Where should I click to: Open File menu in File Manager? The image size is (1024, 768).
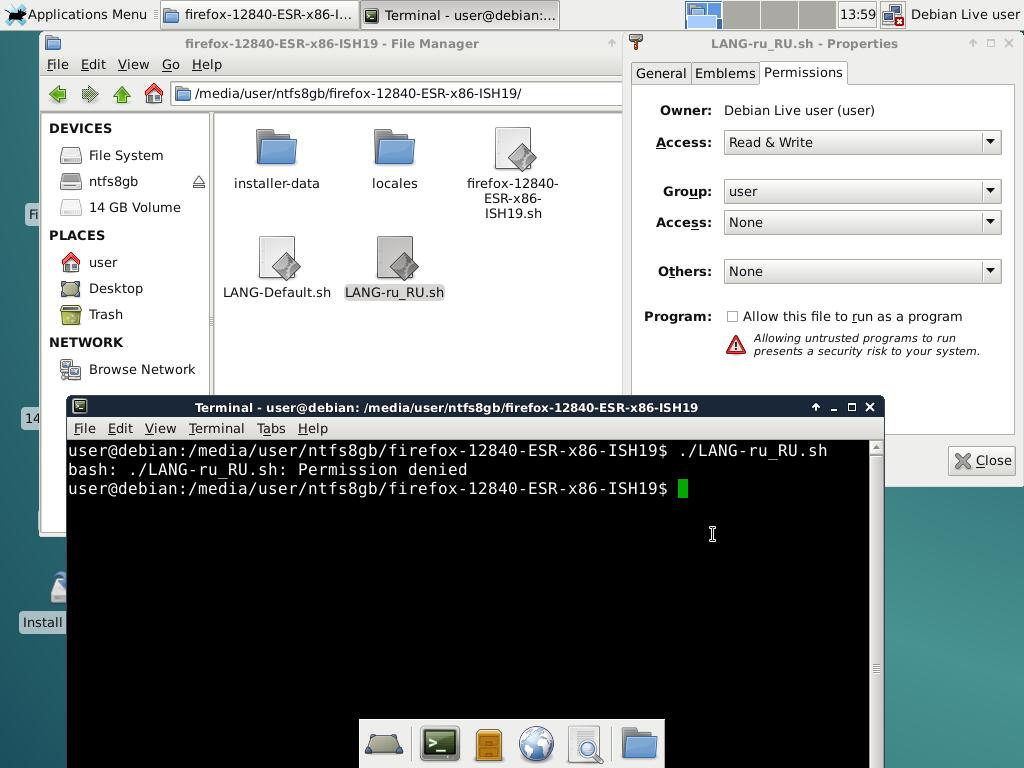[x=57, y=65]
